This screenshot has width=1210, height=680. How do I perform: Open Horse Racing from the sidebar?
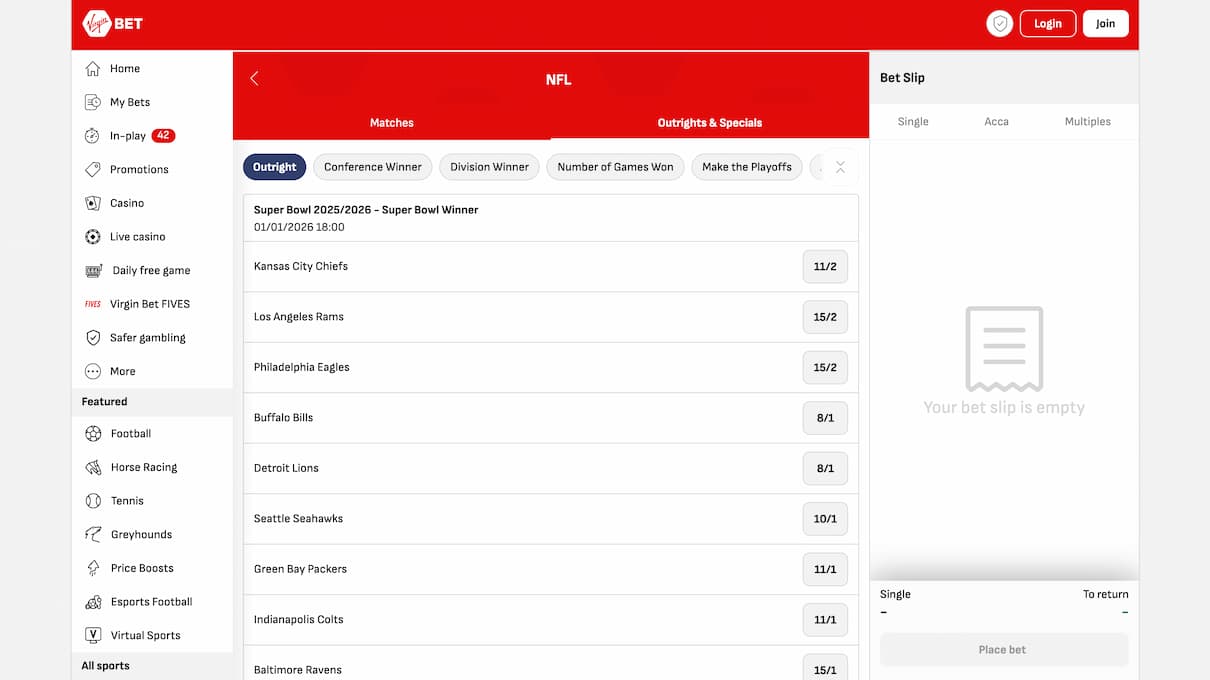pyautogui.click(x=143, y=467)
